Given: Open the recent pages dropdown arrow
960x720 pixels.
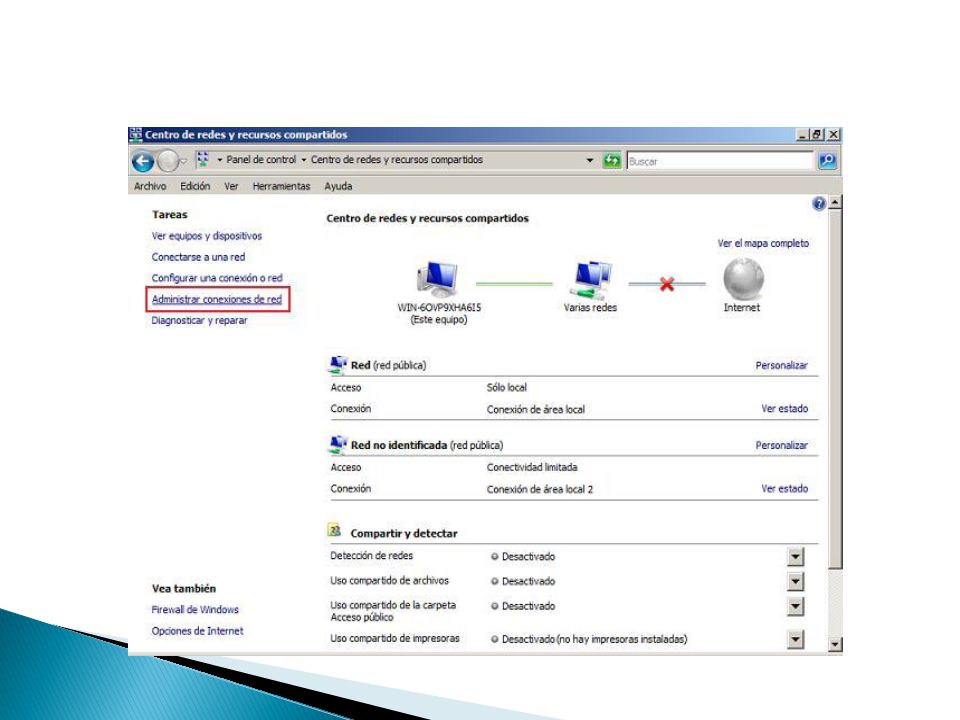Looking at the screenshot, I should [x=183, y=162].
